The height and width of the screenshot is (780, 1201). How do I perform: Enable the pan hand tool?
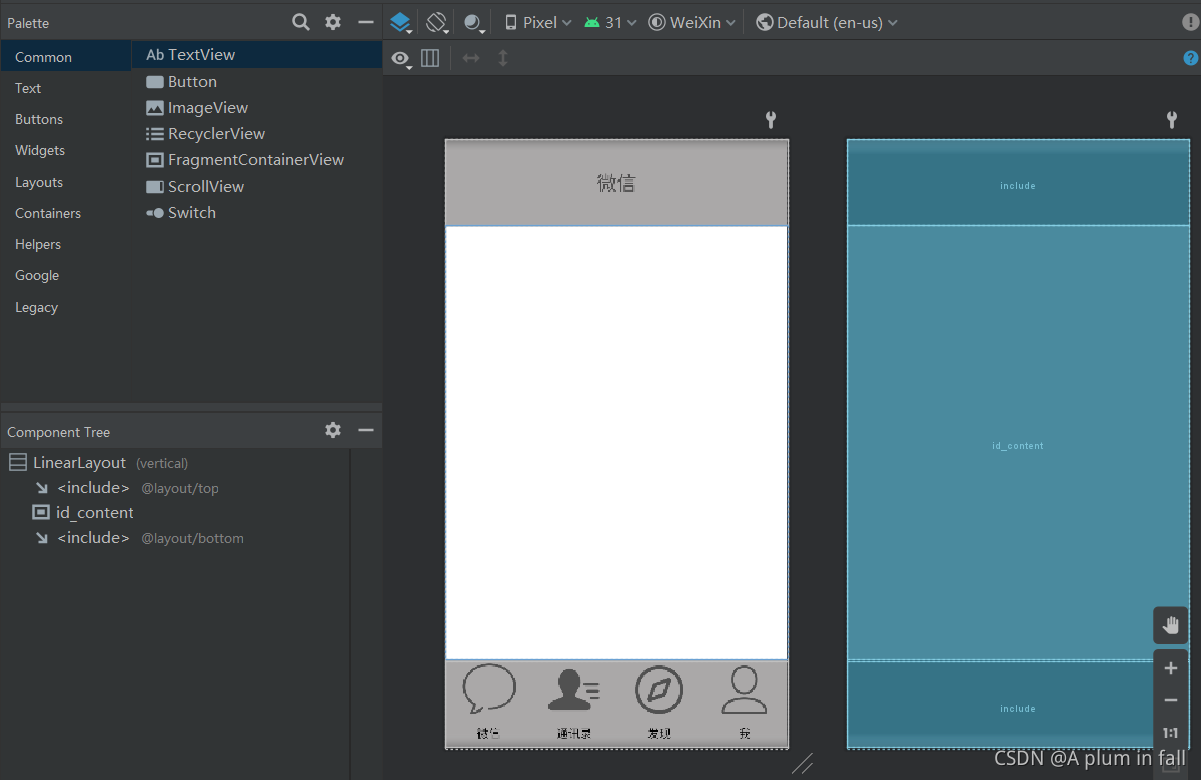coord(1171,625)
